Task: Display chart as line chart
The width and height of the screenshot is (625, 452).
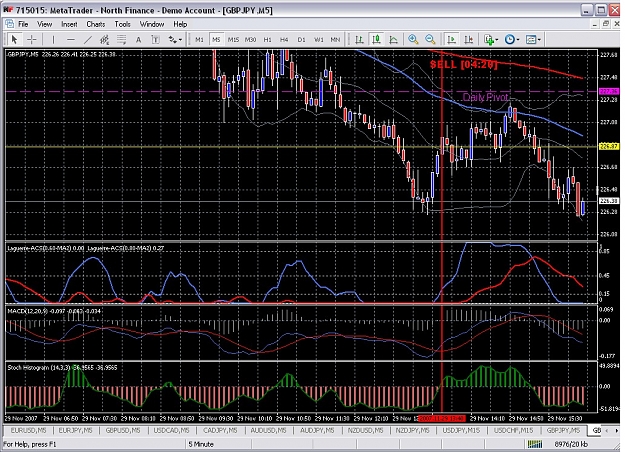Action: [393, 39]
